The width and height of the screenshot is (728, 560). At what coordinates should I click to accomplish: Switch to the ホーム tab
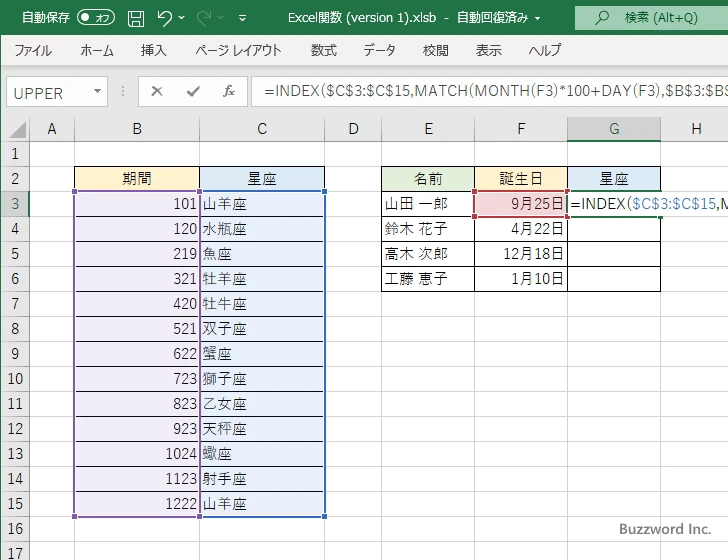click(97, 50)
